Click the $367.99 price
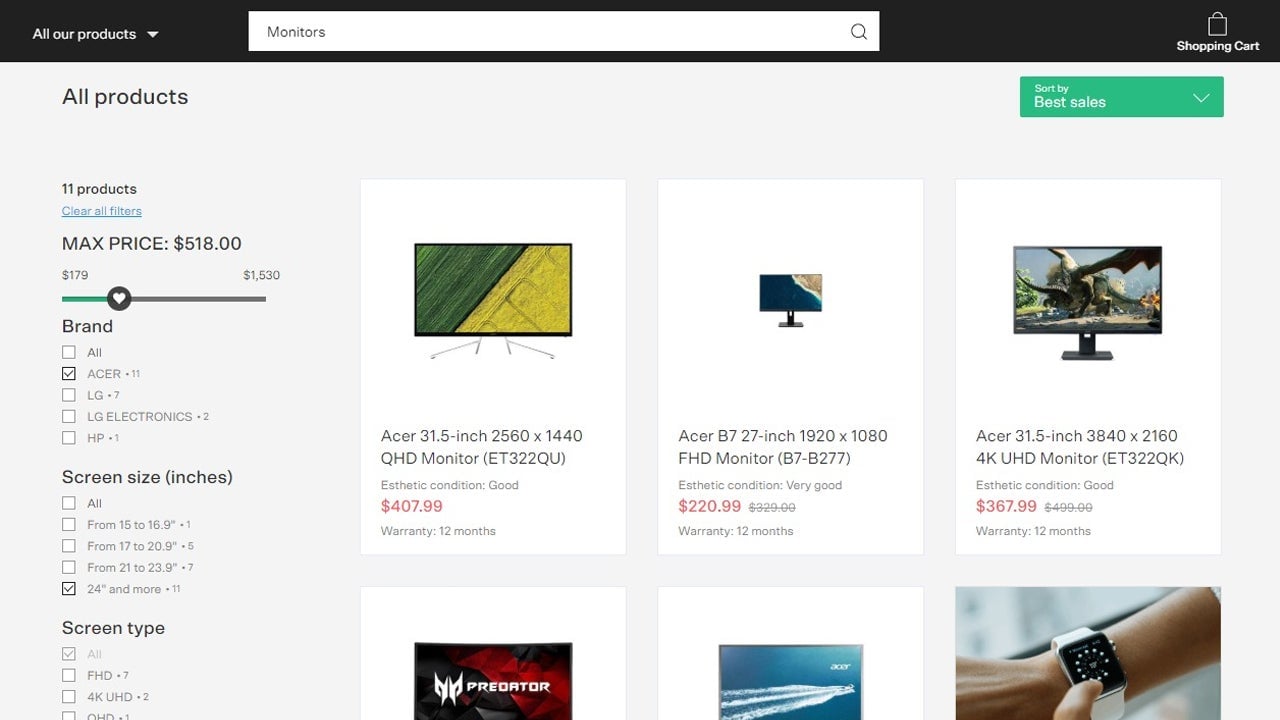Screen dimensions: 1280x720 1007,506
